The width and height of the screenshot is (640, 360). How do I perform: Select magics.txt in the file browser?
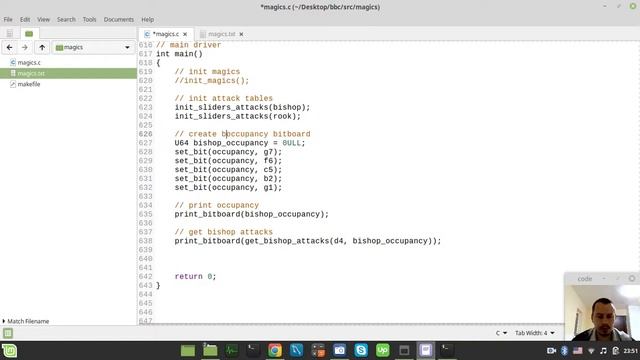point(68,73)
